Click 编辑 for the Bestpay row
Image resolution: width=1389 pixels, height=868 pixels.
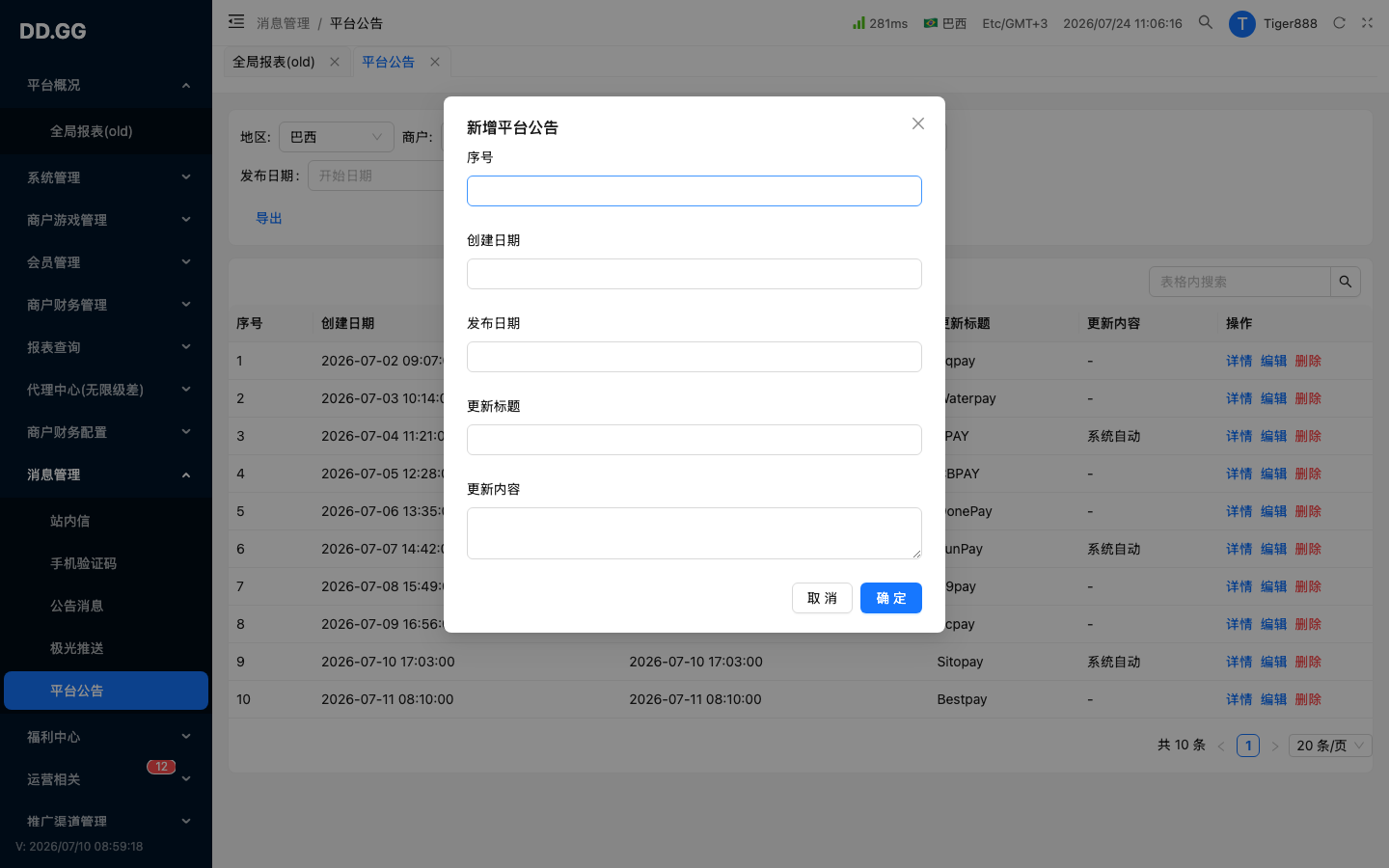1274,699
